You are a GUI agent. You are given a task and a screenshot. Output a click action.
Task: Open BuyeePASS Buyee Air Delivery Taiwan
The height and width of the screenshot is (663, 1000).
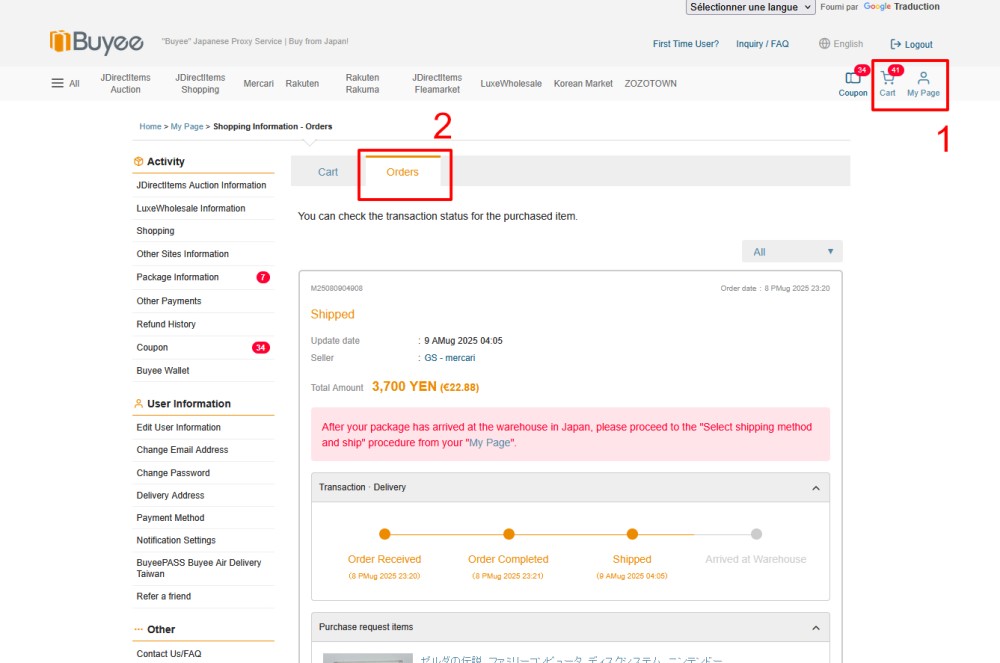(199, 568)
